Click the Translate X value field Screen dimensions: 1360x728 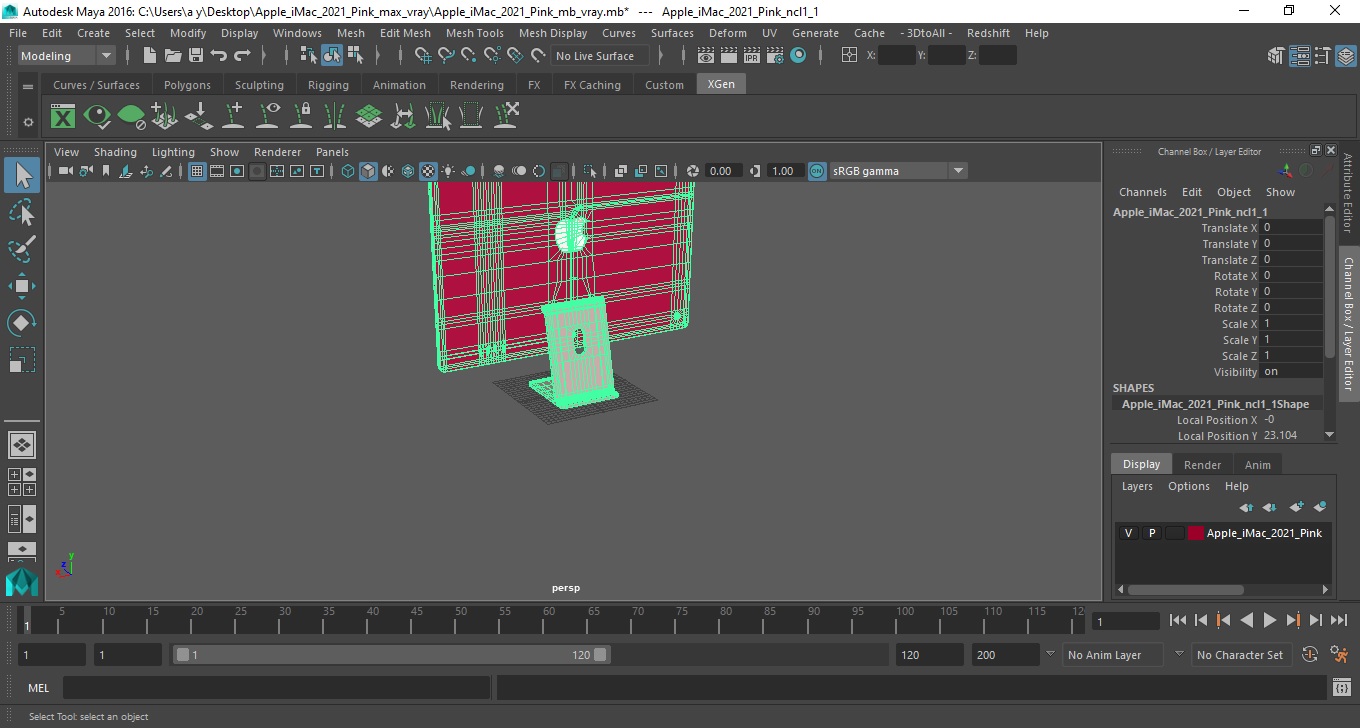[1292, 228]
